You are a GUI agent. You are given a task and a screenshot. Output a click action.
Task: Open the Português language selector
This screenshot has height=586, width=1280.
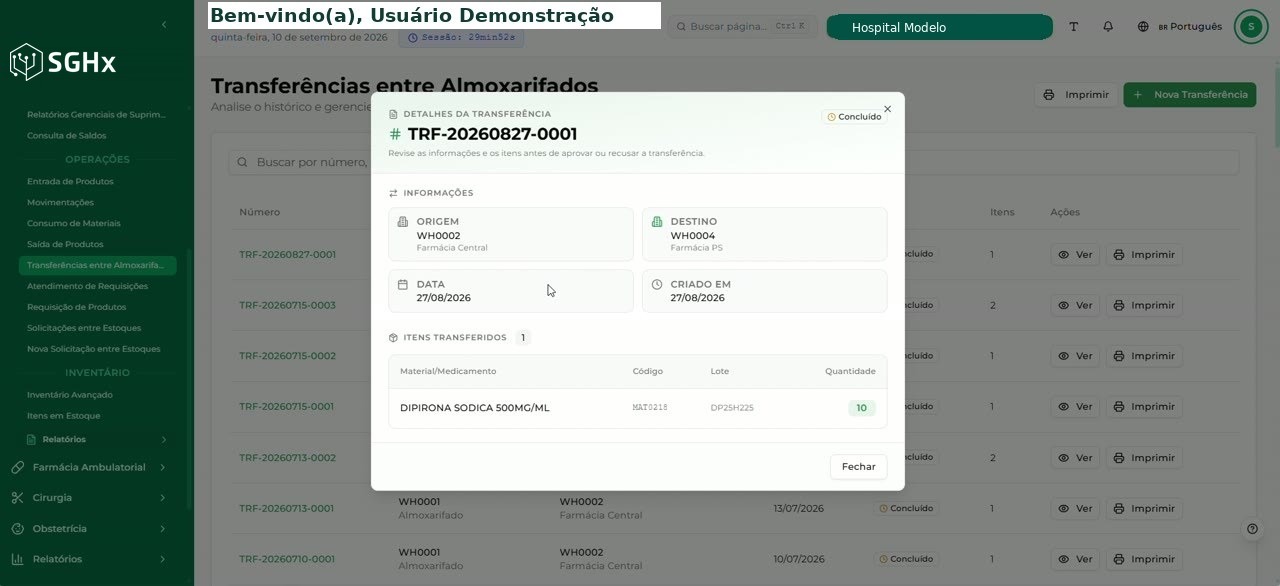coord(1180,27)
